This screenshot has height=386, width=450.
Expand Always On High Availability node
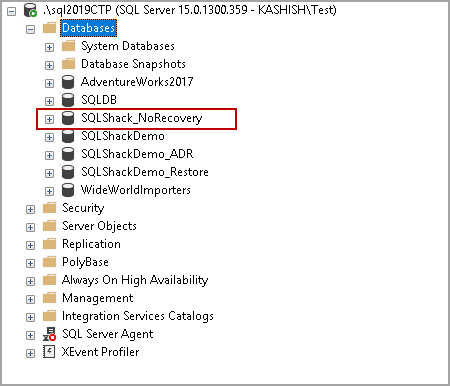coord(30,282)
